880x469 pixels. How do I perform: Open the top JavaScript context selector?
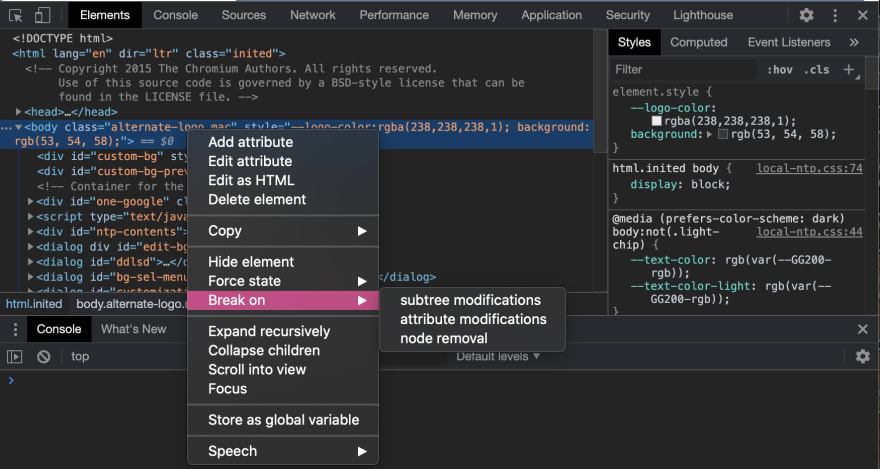(80, 356)
